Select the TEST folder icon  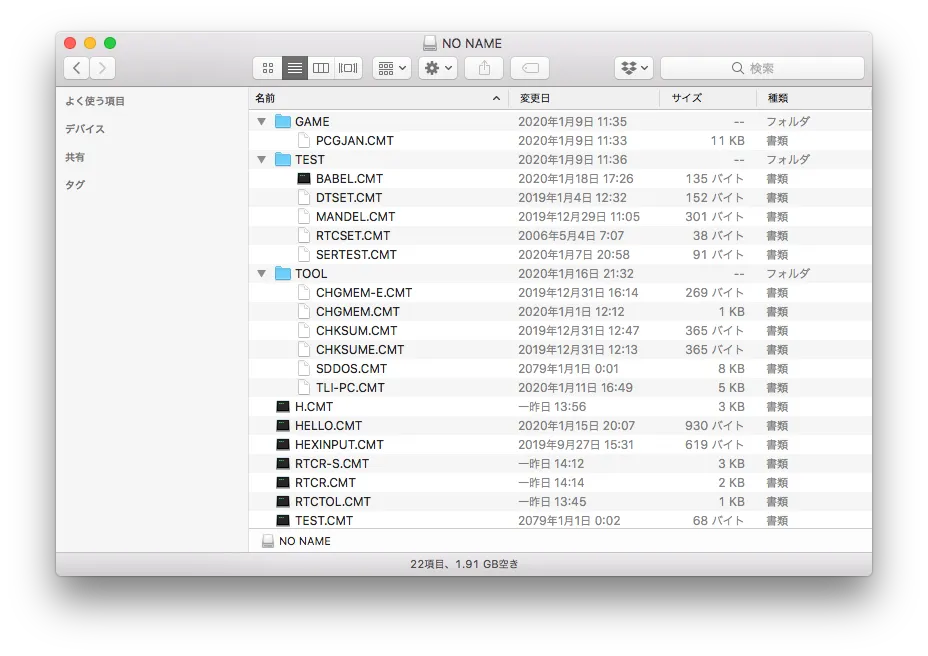283,159
